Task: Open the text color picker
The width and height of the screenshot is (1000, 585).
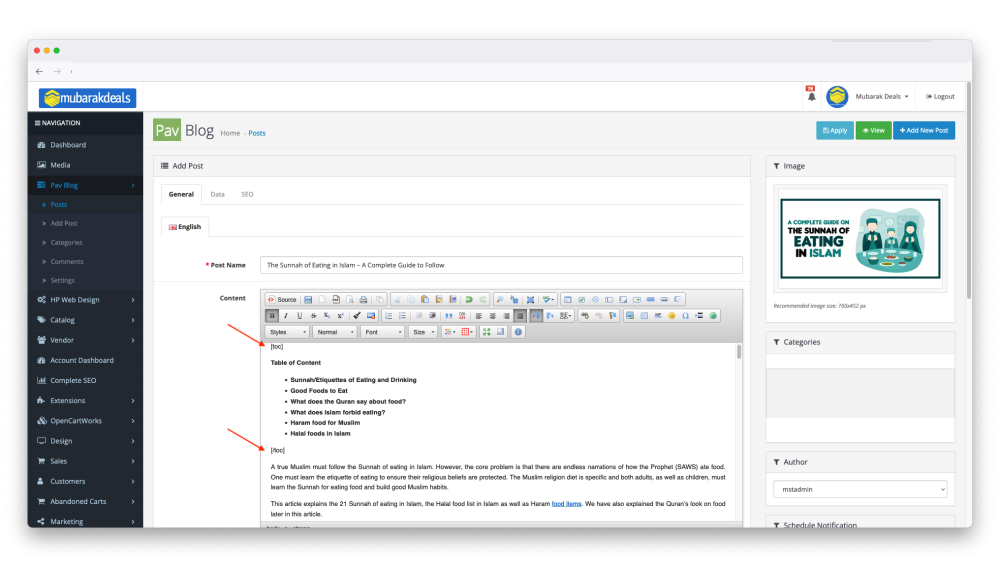Action: point(448,332)
